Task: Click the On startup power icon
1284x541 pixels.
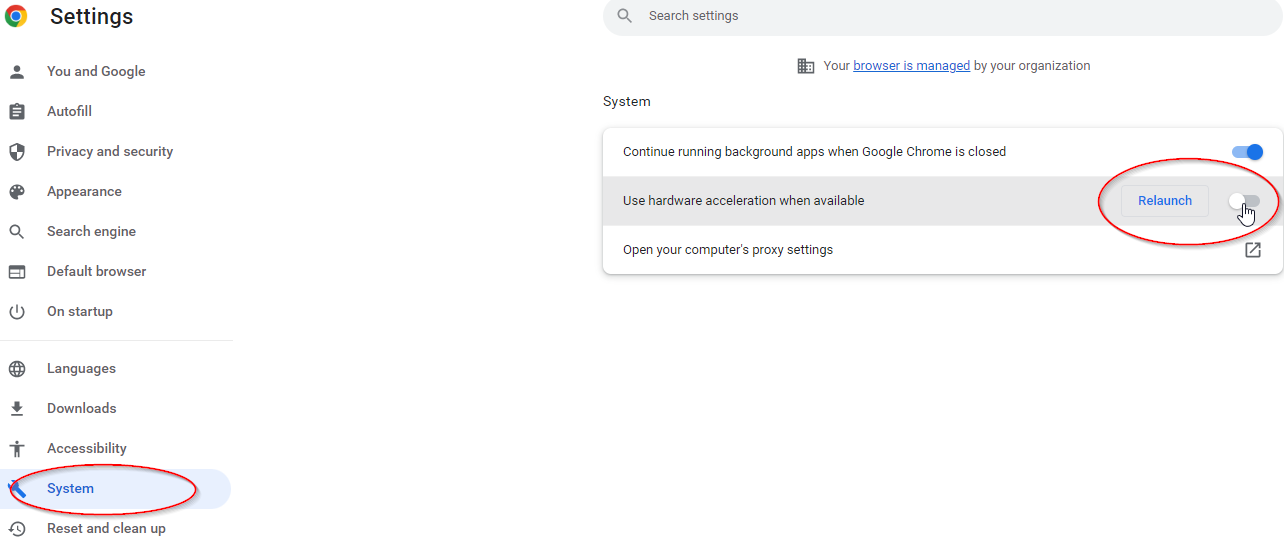Action: (17, 312)
